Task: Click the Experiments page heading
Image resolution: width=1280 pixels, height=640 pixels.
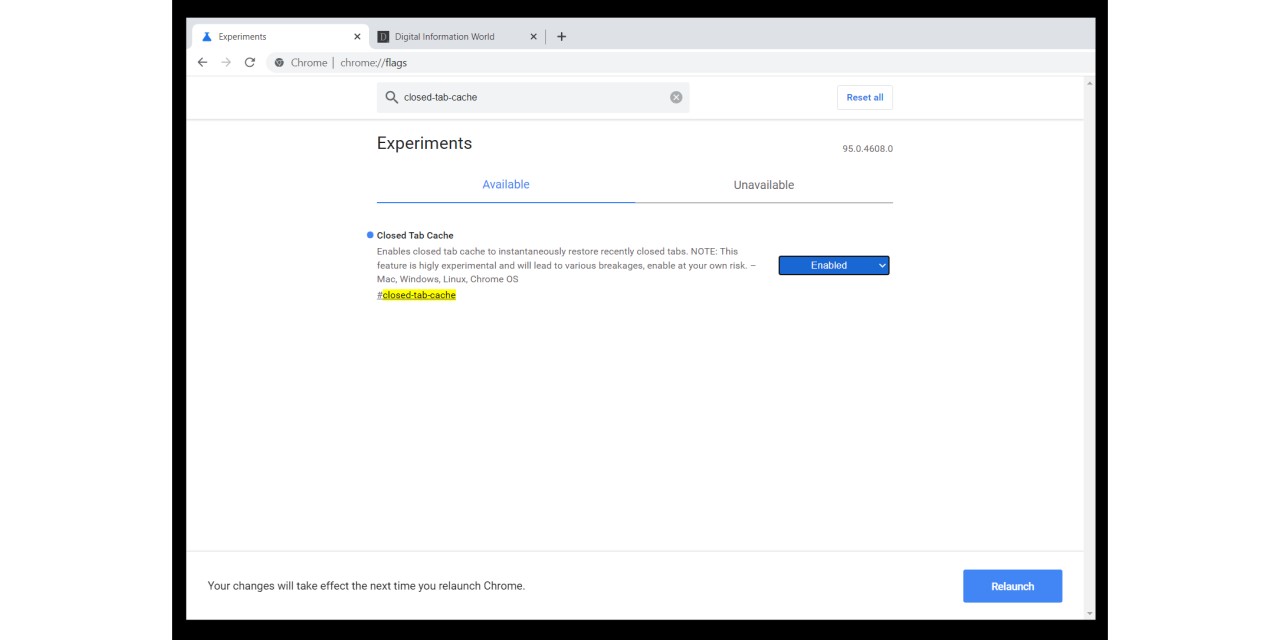Action: point(424,143)
